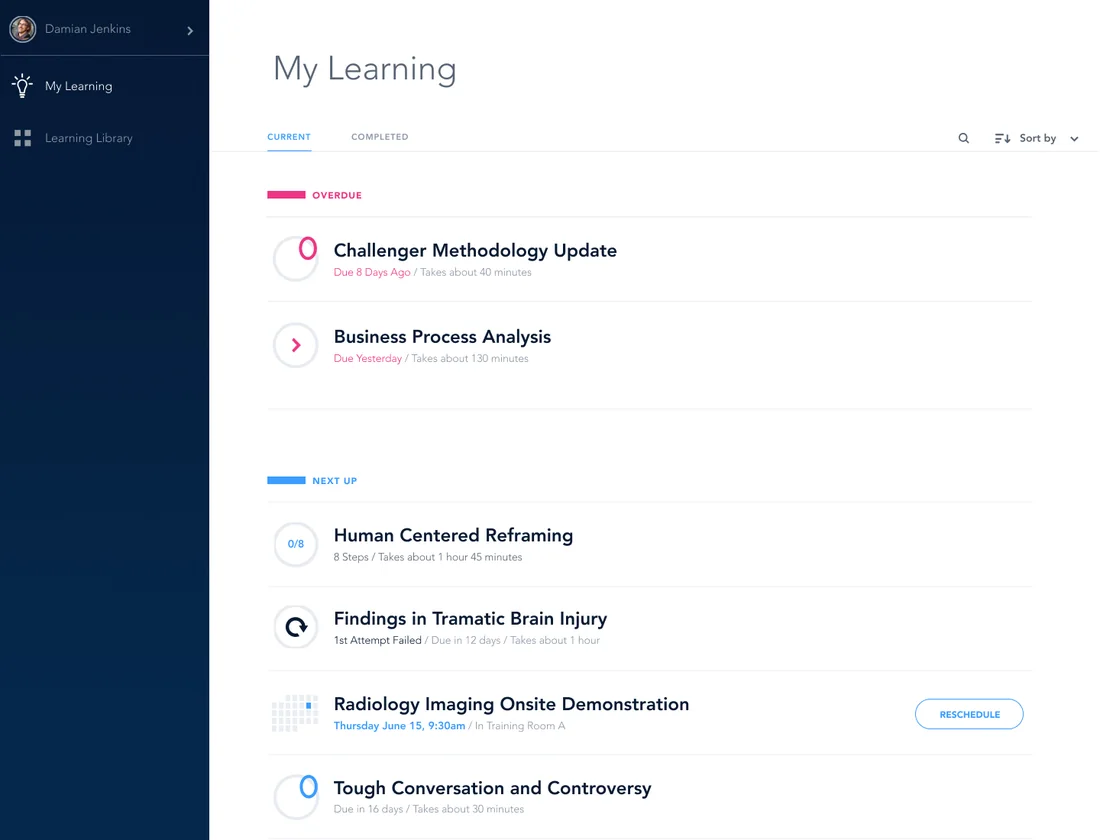Open Tough Conversation and Controversy course
1100x840 pixels.
[x=492, y=788]
